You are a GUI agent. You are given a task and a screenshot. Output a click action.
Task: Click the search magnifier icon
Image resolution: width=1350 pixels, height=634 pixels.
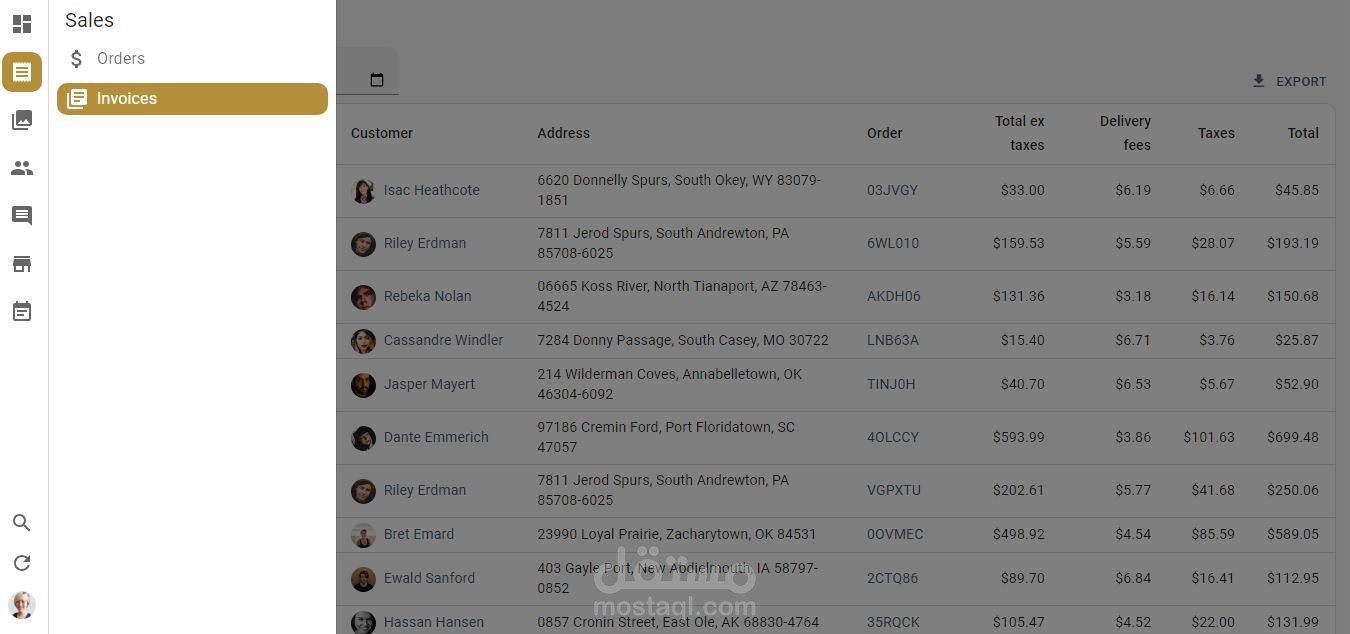[22, 523]
